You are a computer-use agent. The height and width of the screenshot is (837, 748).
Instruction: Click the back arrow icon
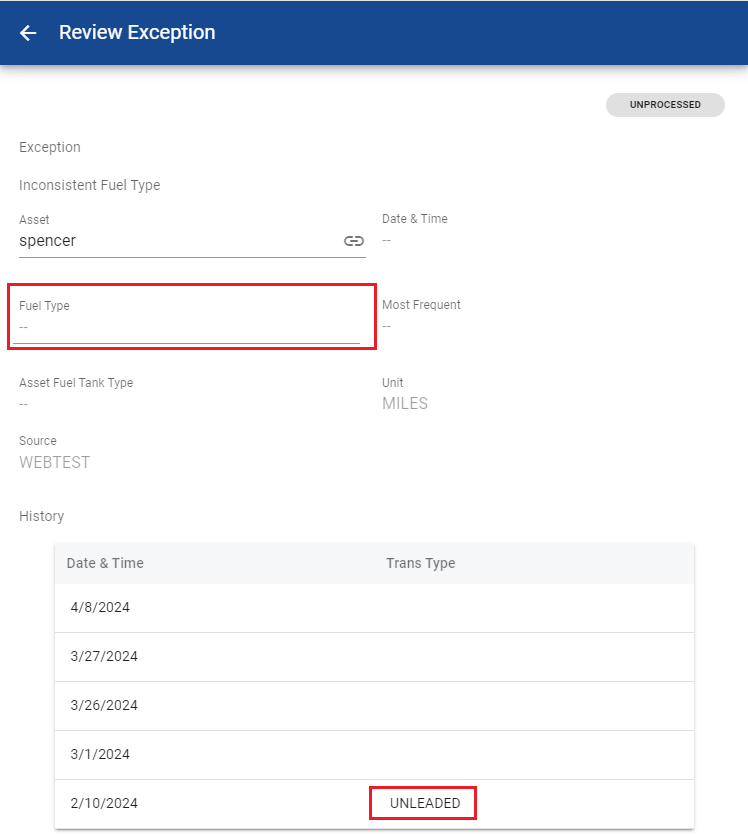[x=28, y=33]
